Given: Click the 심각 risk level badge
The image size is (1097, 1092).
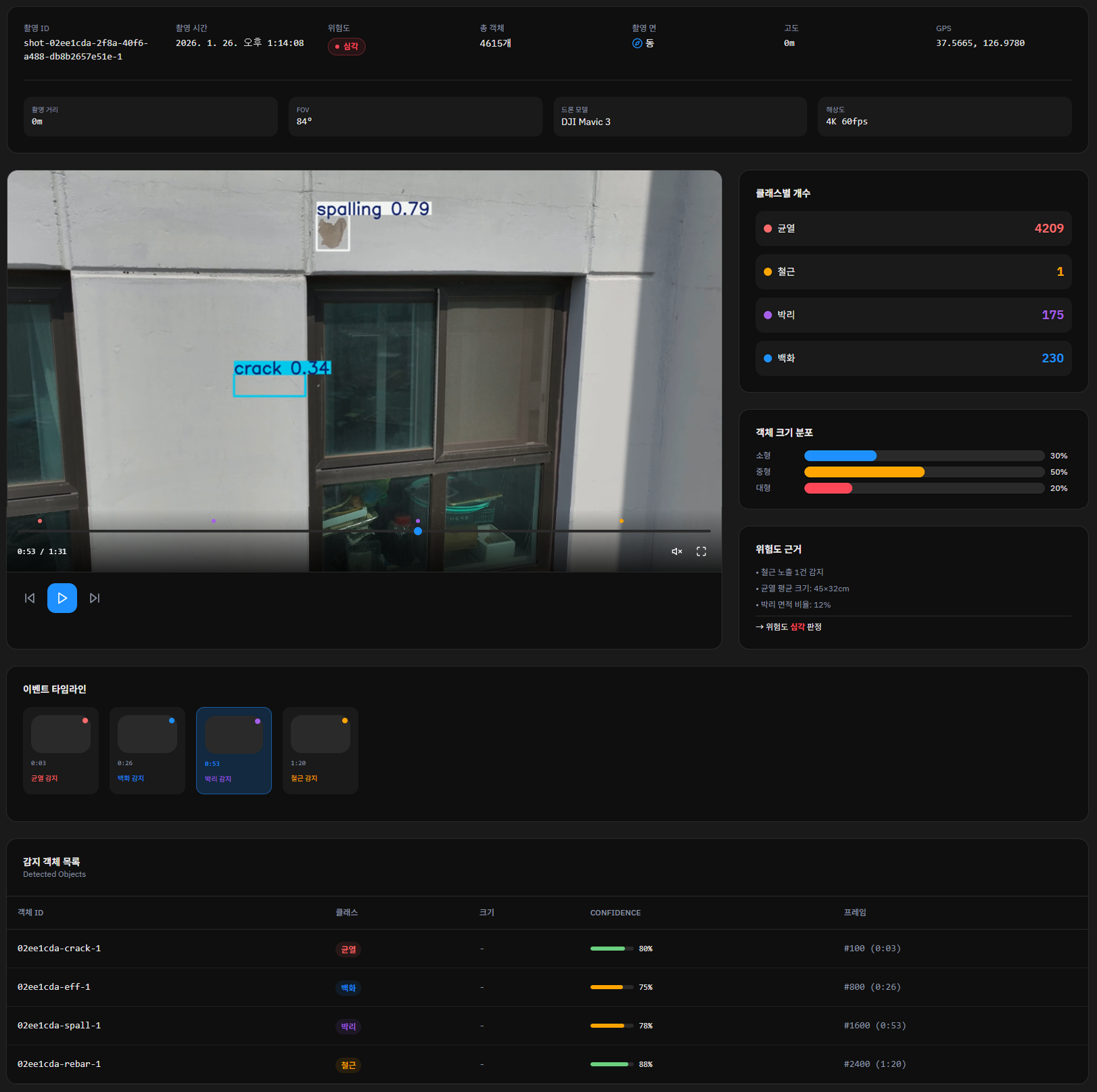Looking at the screenshot, I should (347, 47).
